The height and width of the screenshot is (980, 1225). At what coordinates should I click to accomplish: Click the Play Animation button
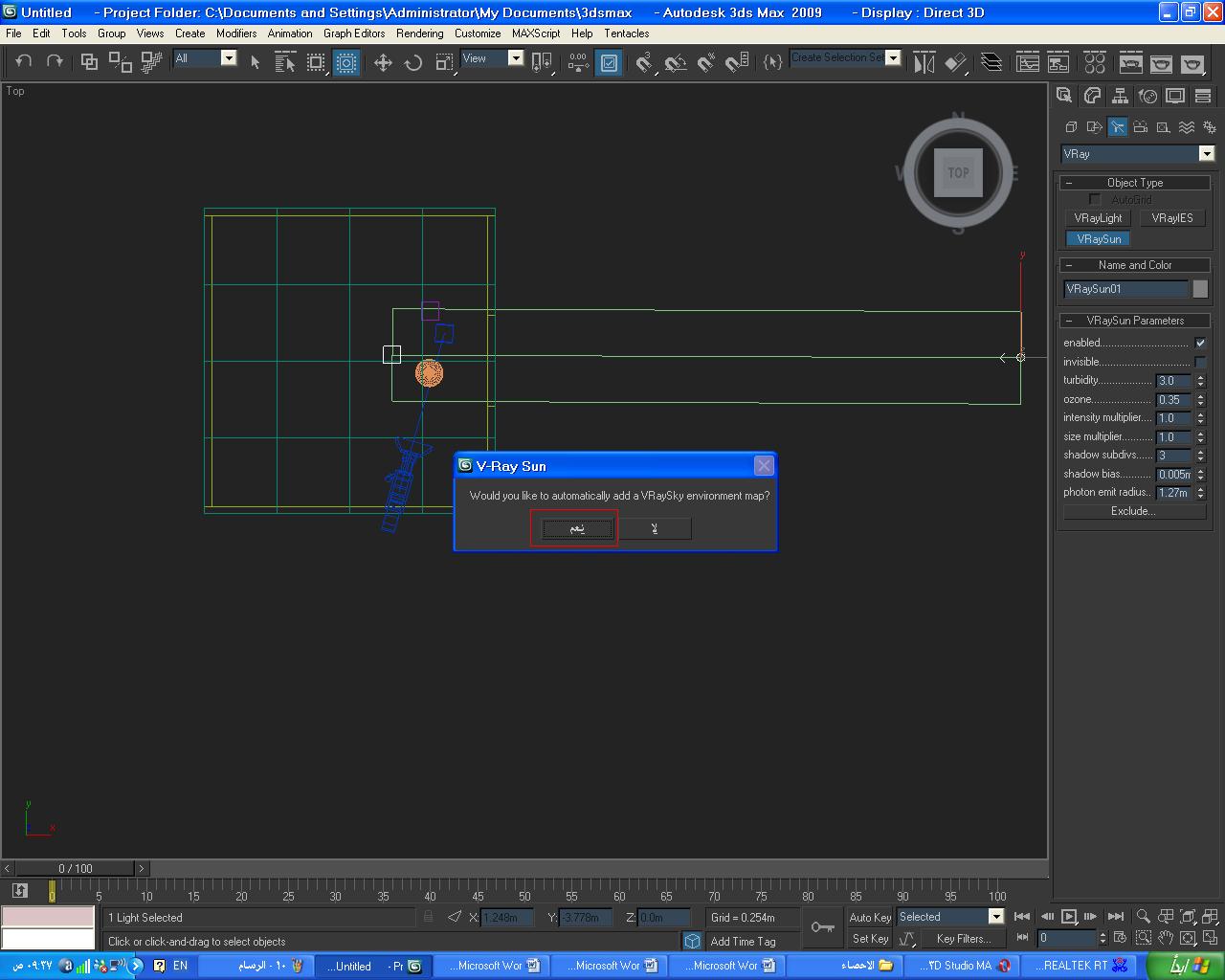pos(1069,917)
